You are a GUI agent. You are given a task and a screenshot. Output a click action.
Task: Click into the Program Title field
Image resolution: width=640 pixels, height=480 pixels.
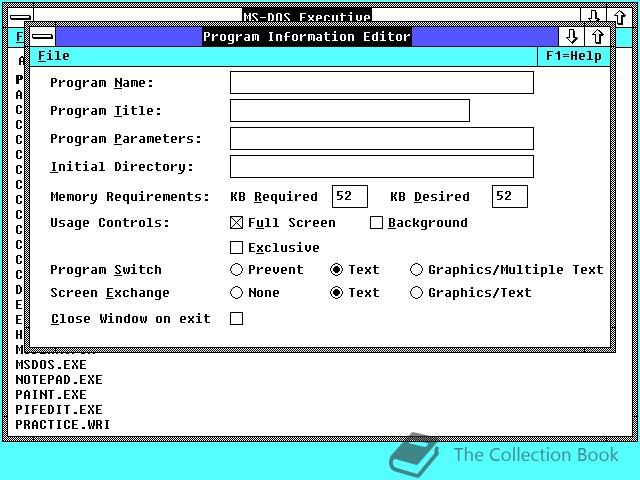click(x=350, y=110)
